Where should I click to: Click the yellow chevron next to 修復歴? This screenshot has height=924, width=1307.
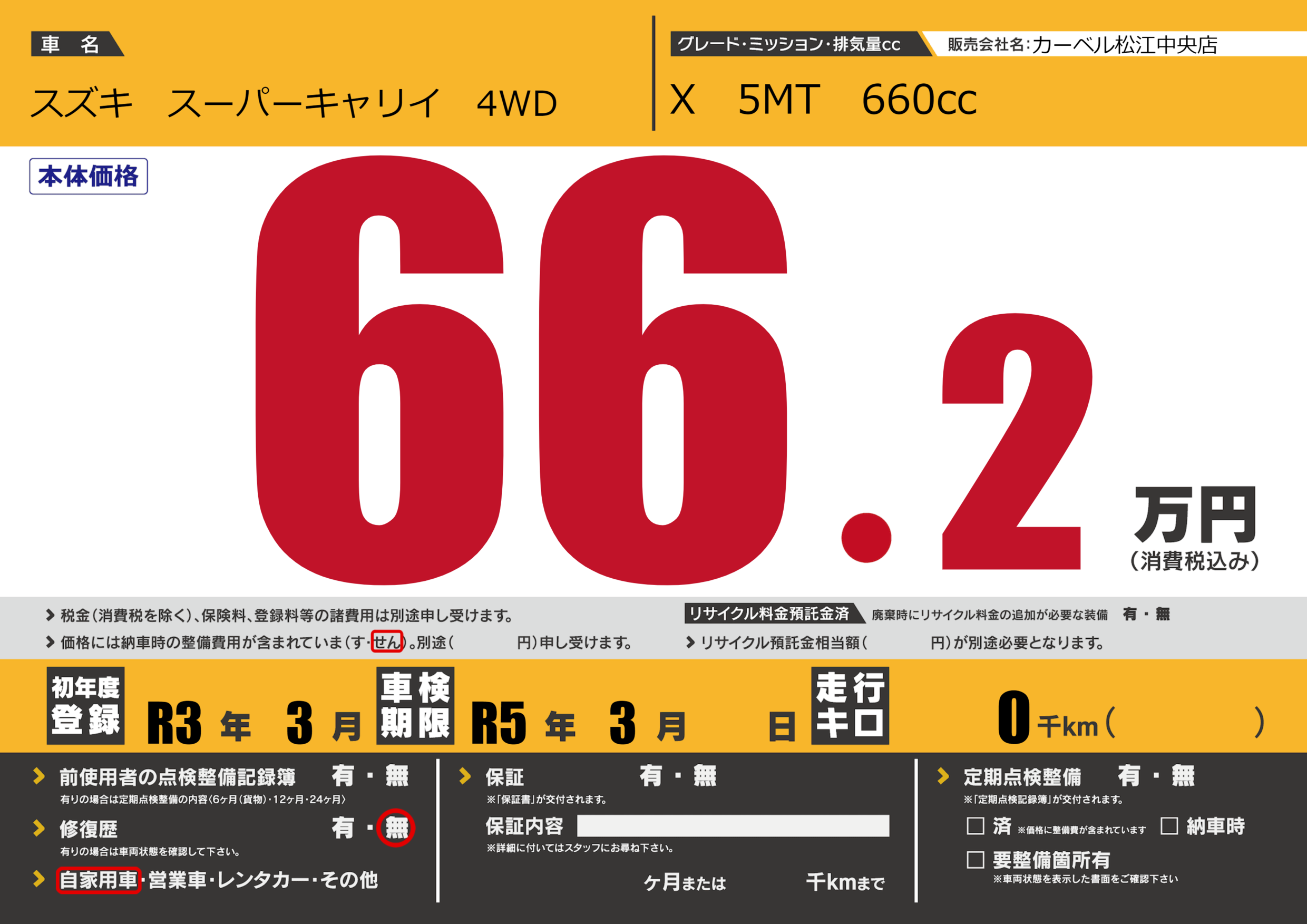tap(38, 829)
